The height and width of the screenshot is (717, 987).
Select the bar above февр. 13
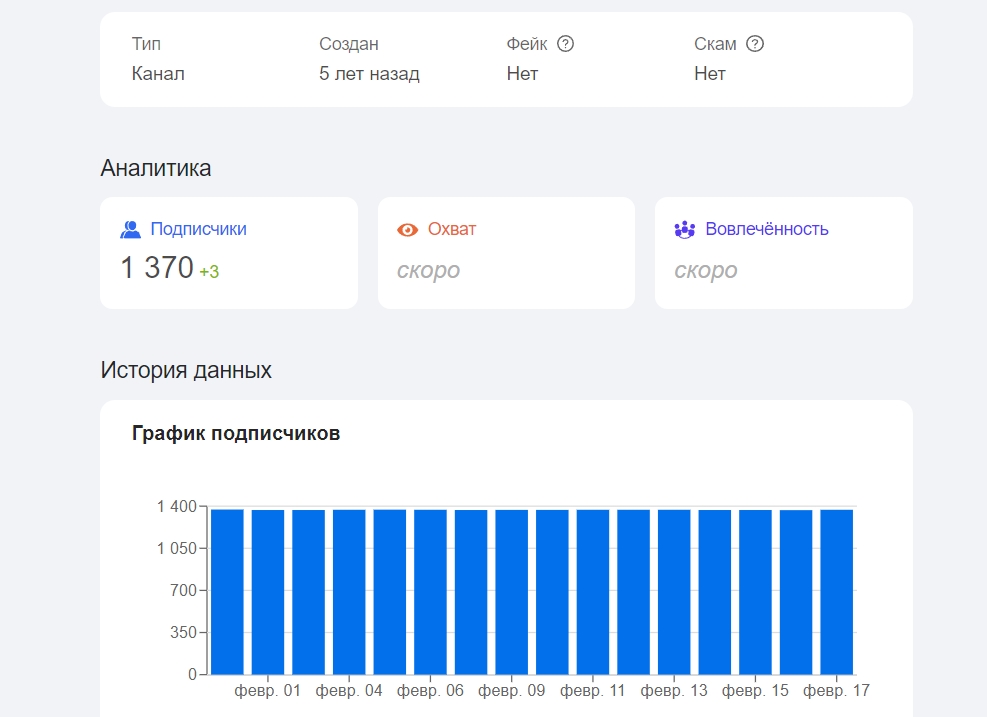pyautogui.click(x=674, y=592)
